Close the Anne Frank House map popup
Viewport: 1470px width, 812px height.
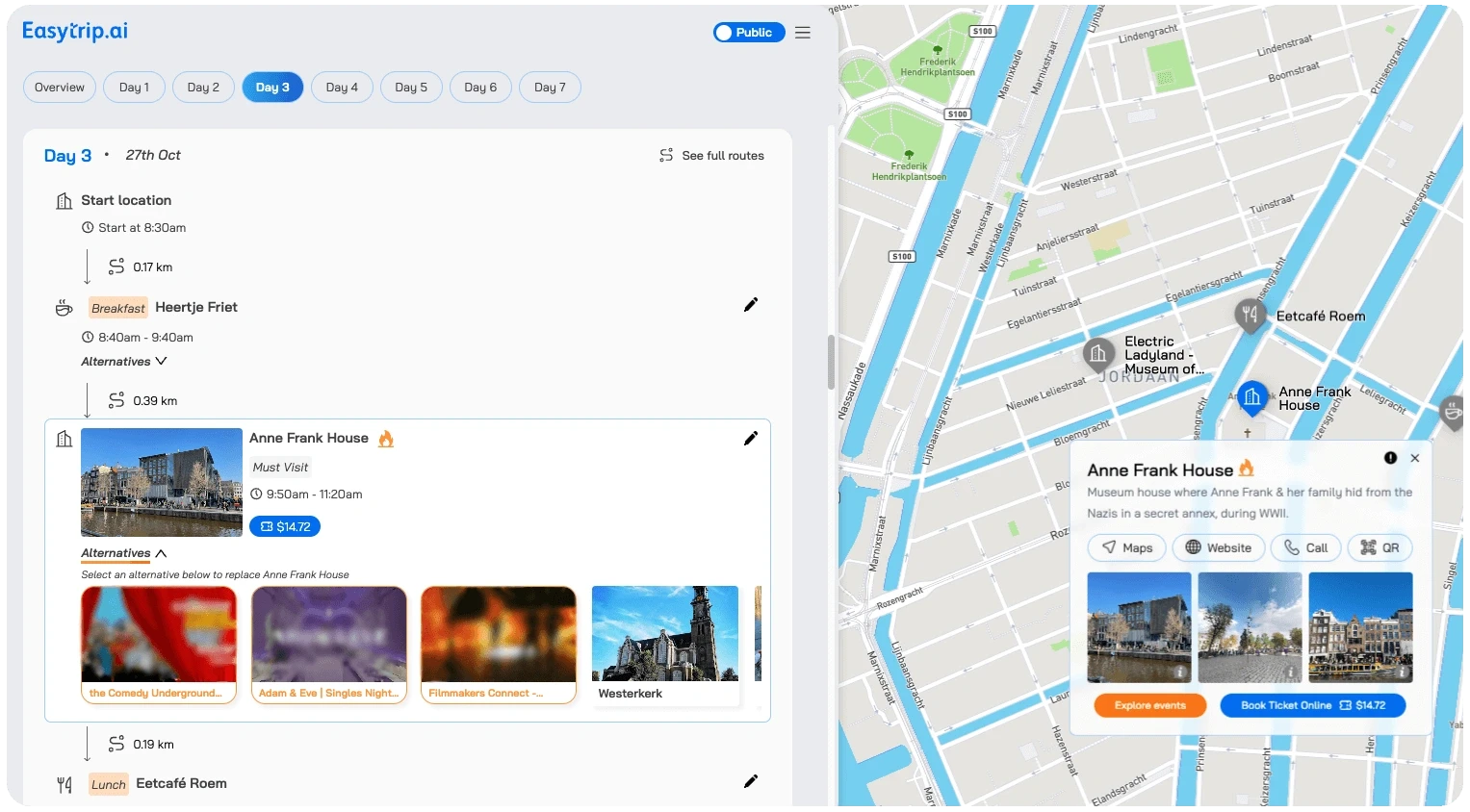pyautogui.click(x=1415, y=458)
